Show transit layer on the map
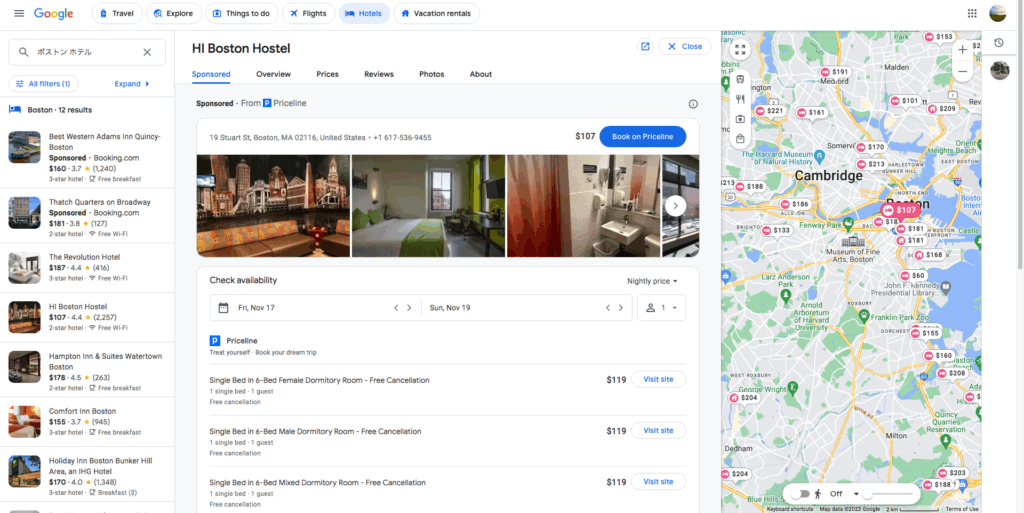Viewport: 1024px width, 513px height. pyautogui.click(x=740, y=79)
